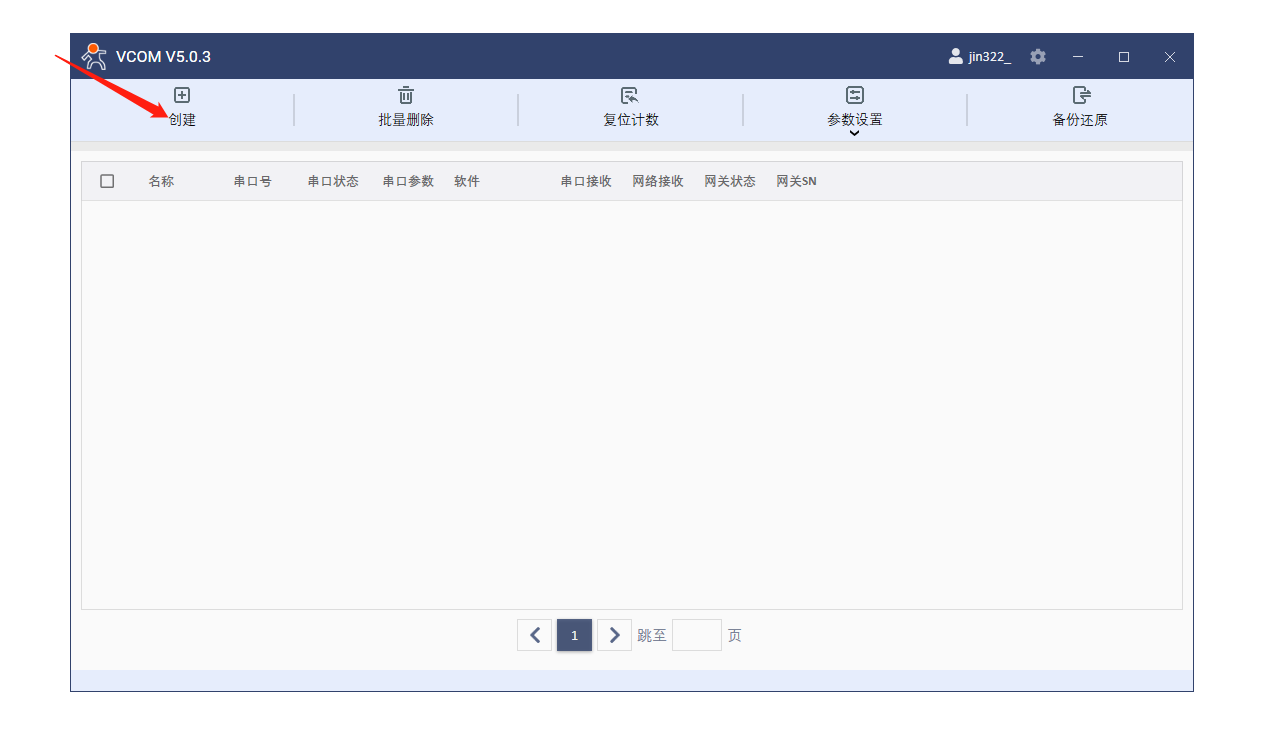Click the 批量删除 trash bin icon

(x=406, y=95)
